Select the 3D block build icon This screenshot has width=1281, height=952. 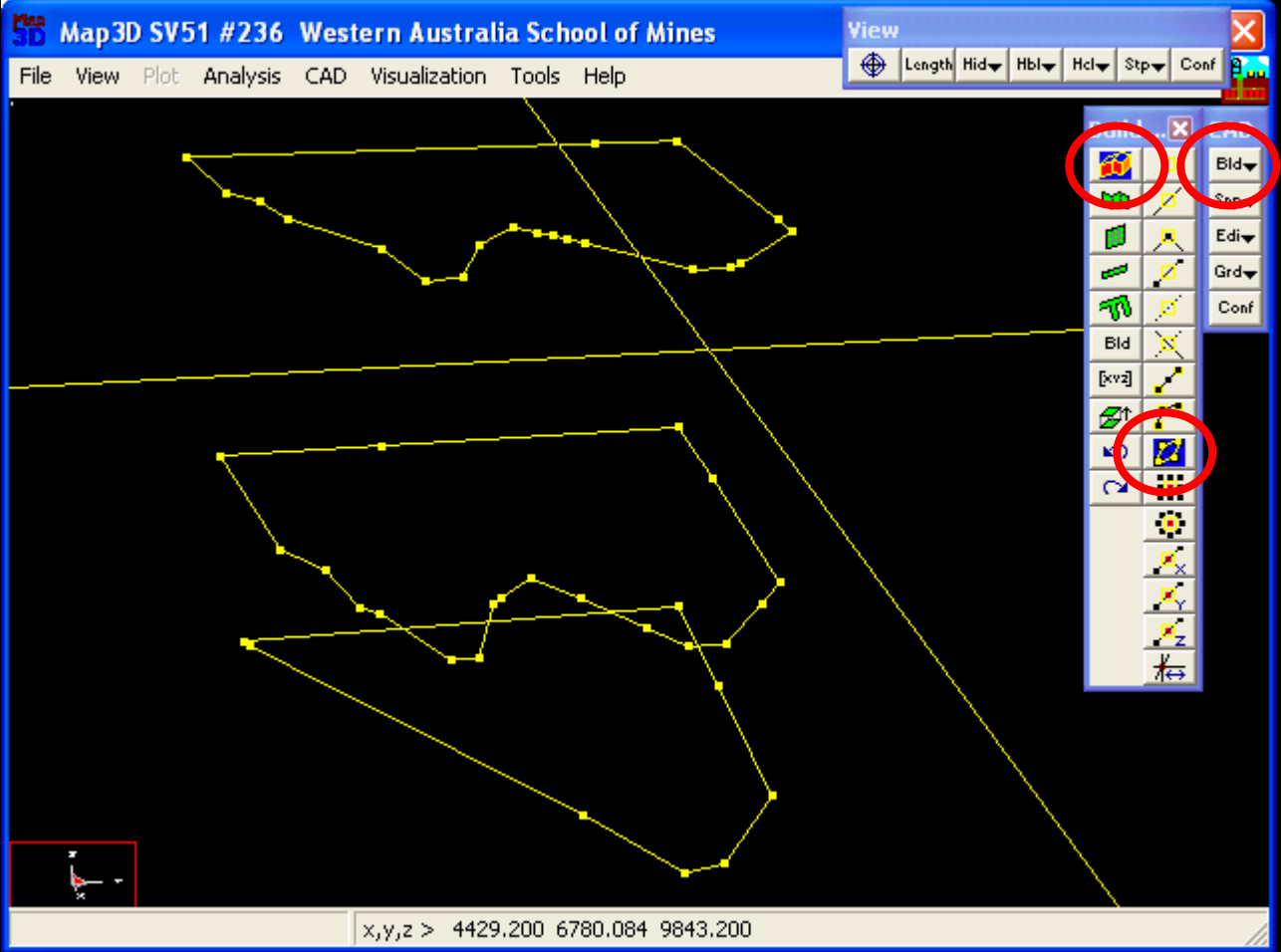pos(1115,164)
